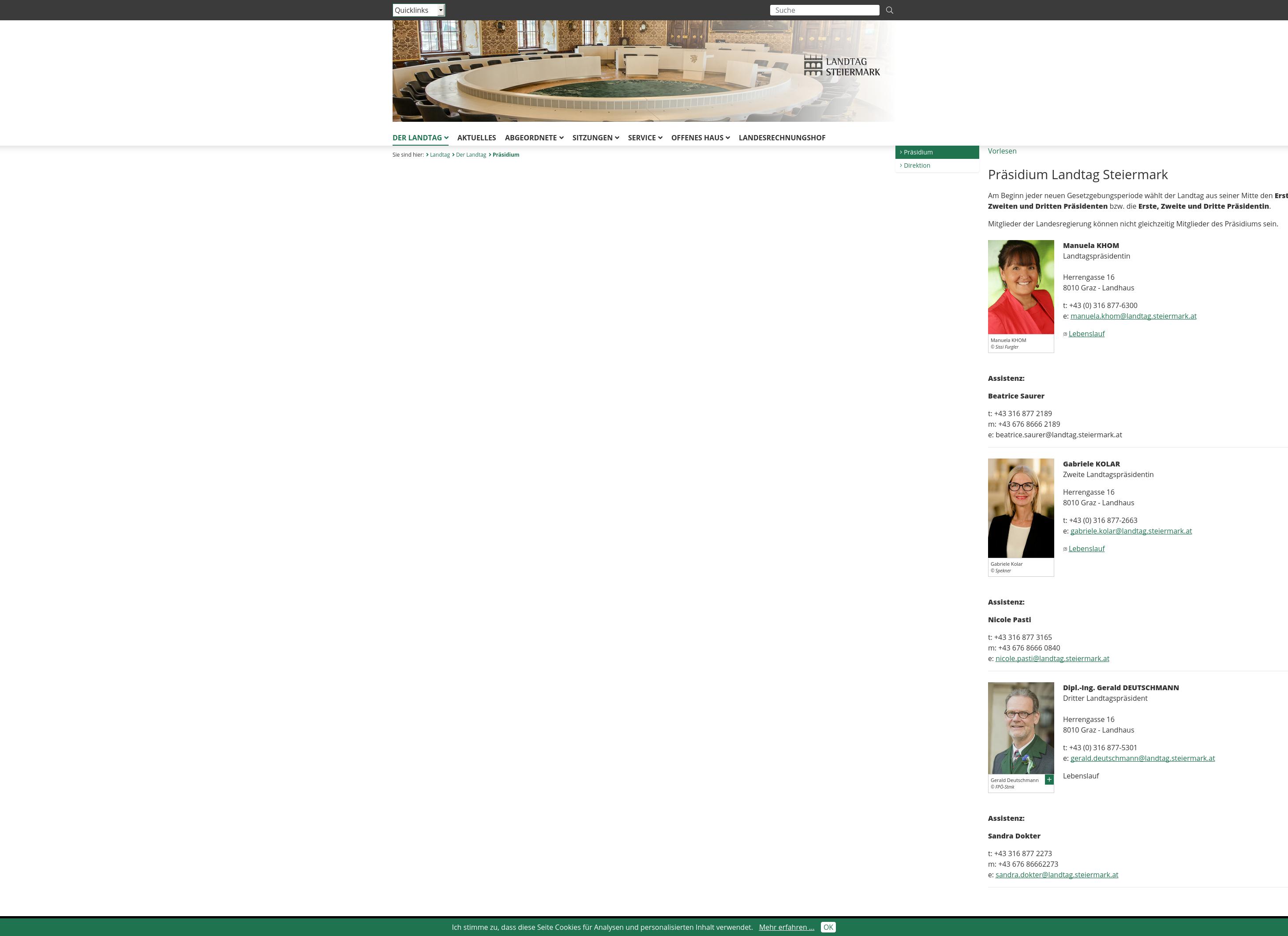Expand the SITZUNGEN menu
The image size is (1288, 936).
(x=596, y=138)
